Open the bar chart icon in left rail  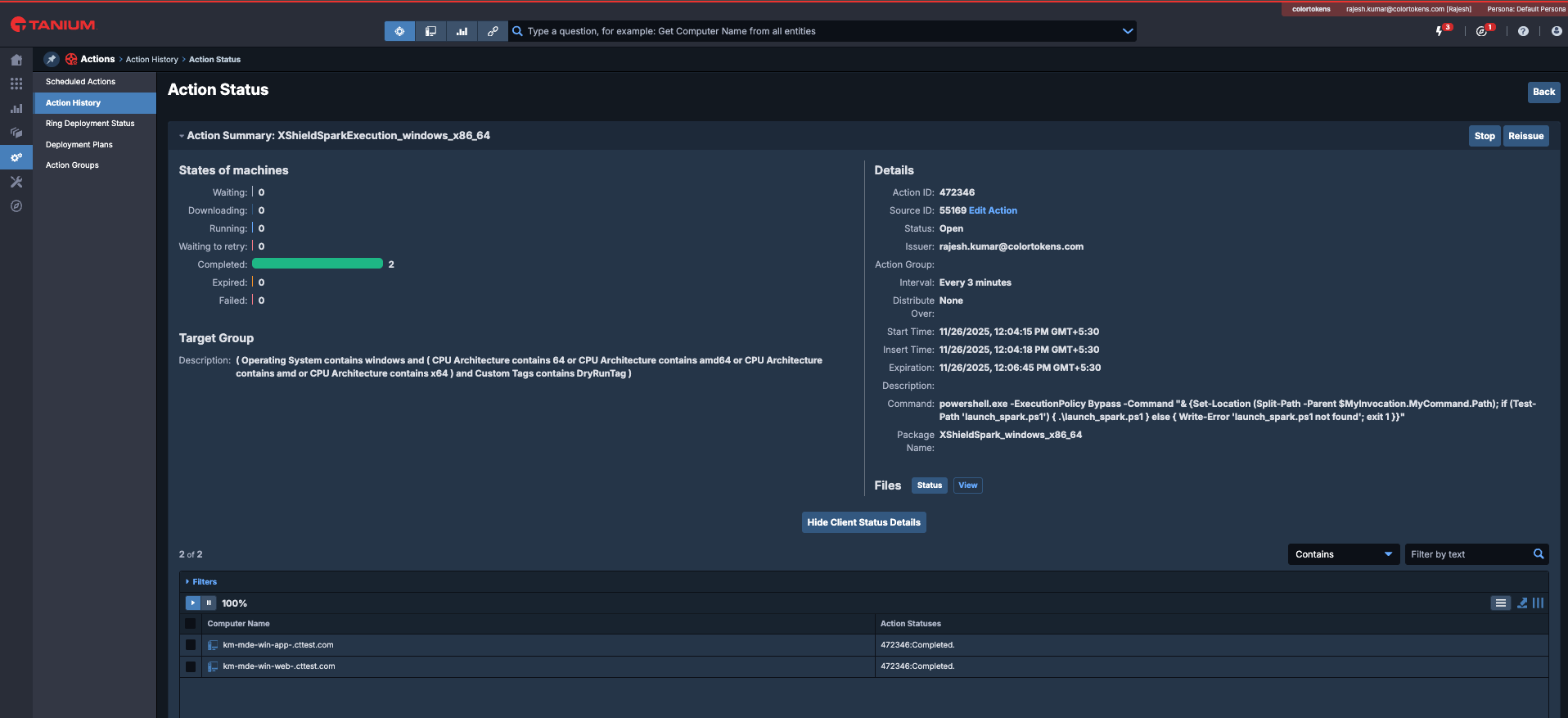coord(16,108)
